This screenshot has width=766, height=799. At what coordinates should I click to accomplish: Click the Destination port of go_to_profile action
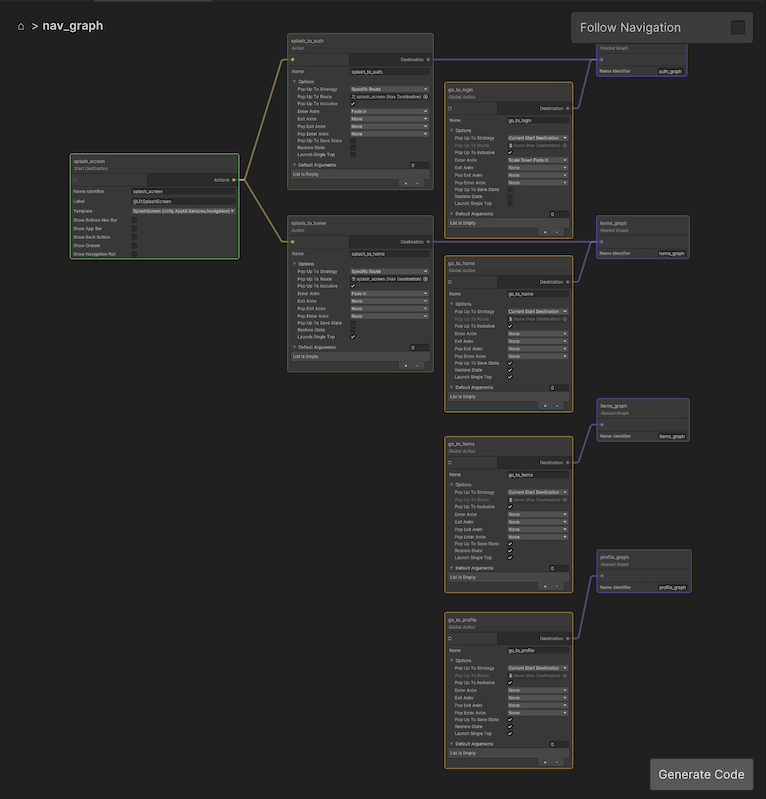[x=568, y=638]
